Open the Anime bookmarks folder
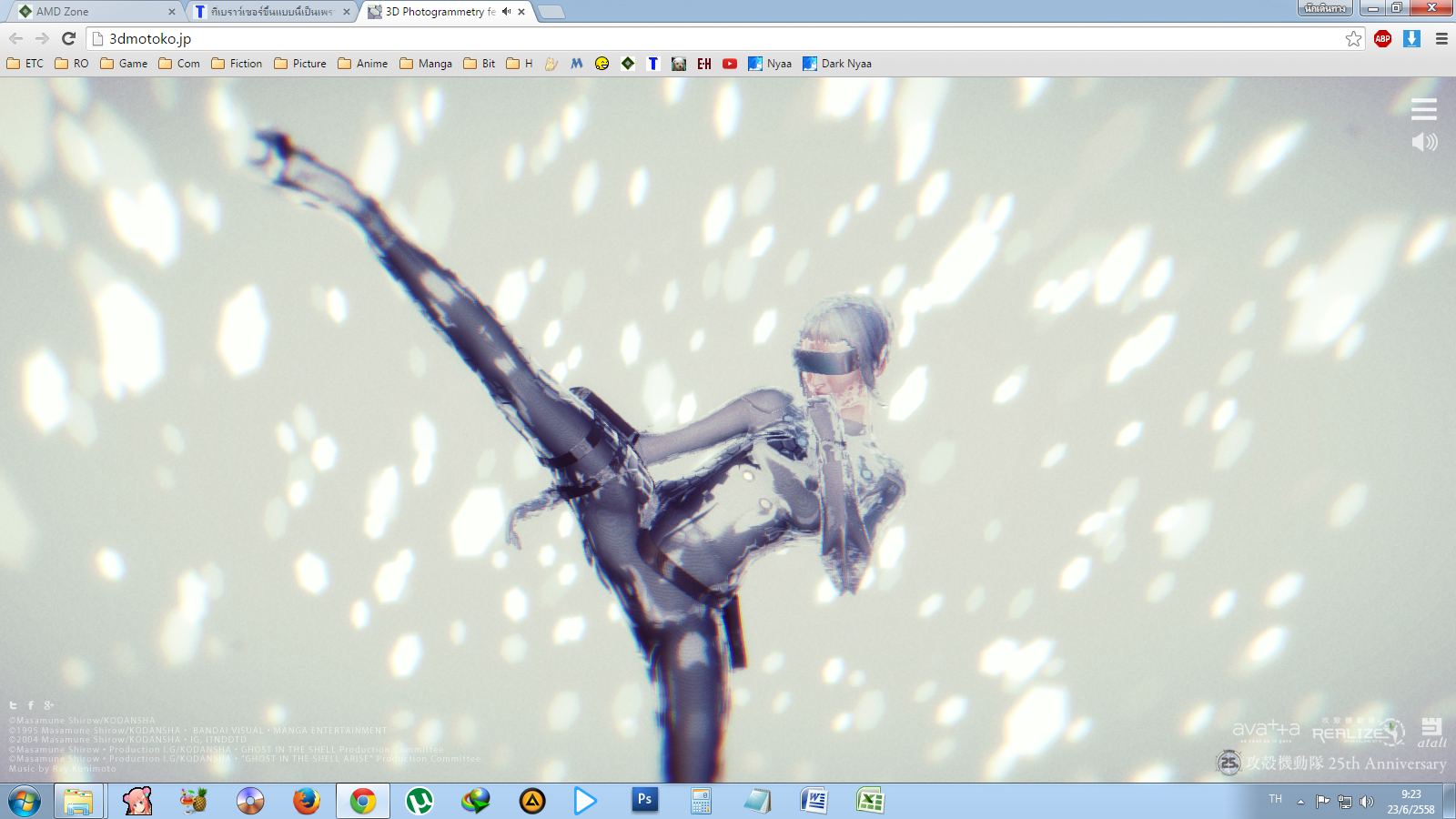This screenshot has height=819, width=1456. point(363,64)
